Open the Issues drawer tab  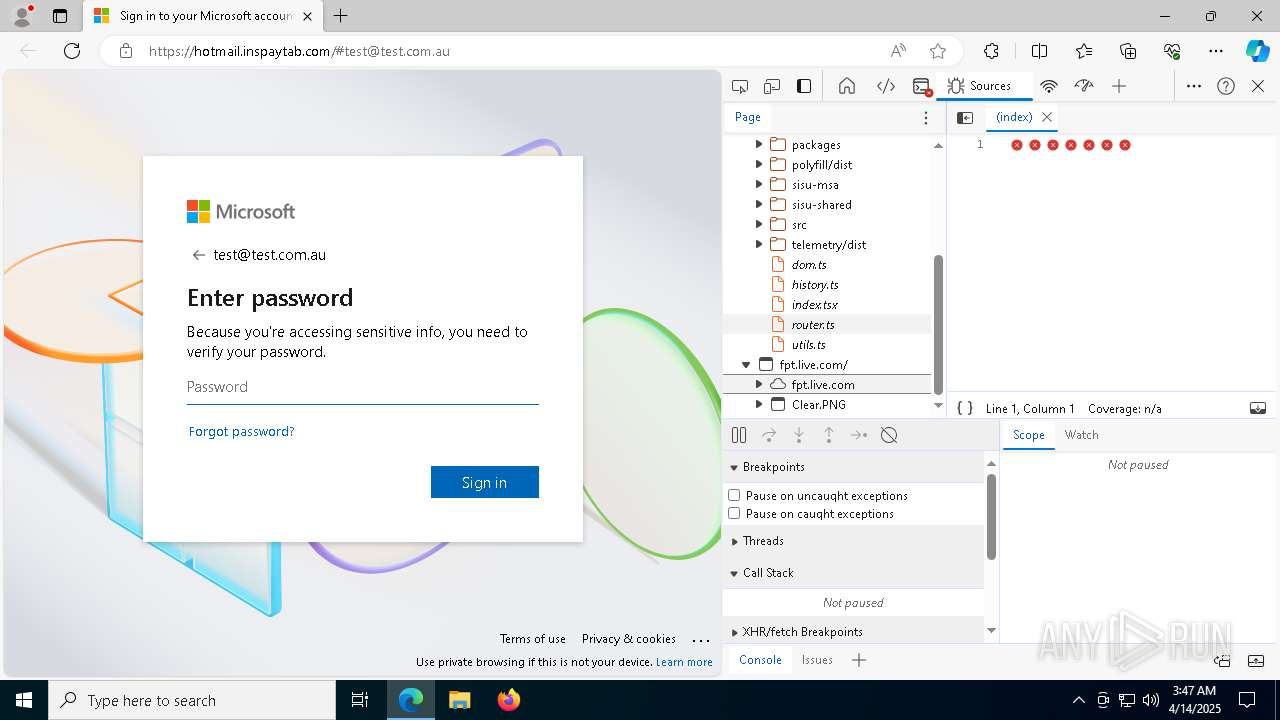(x=817, y=660)
